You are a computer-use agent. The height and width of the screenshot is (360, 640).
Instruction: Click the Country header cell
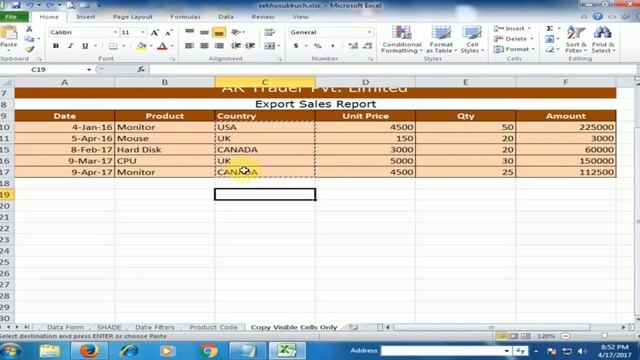coord(265,116)
